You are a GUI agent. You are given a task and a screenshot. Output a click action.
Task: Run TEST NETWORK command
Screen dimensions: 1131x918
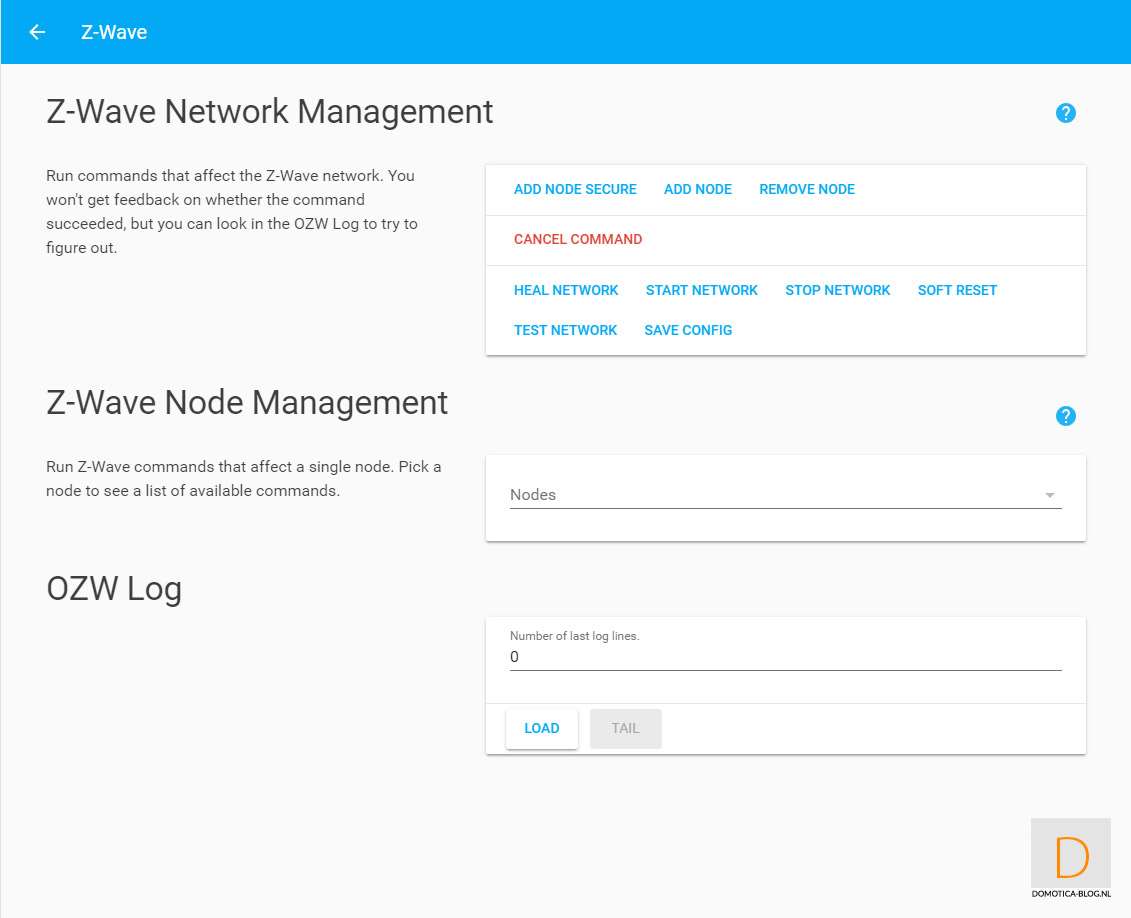pyautogui.click(x=565, y=330)
